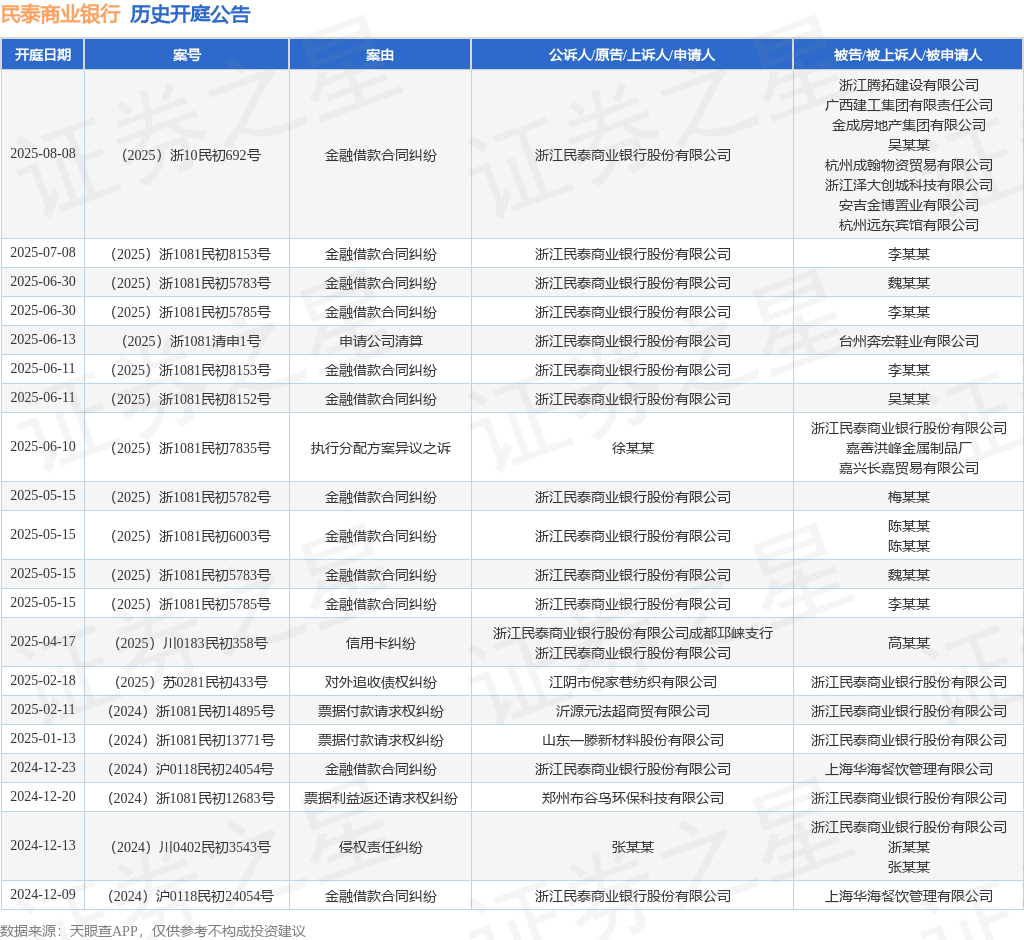Click case number (2024)浙1081民初14895号
Viewport: 1024px width, 940px height.
(x=191, y=711)
